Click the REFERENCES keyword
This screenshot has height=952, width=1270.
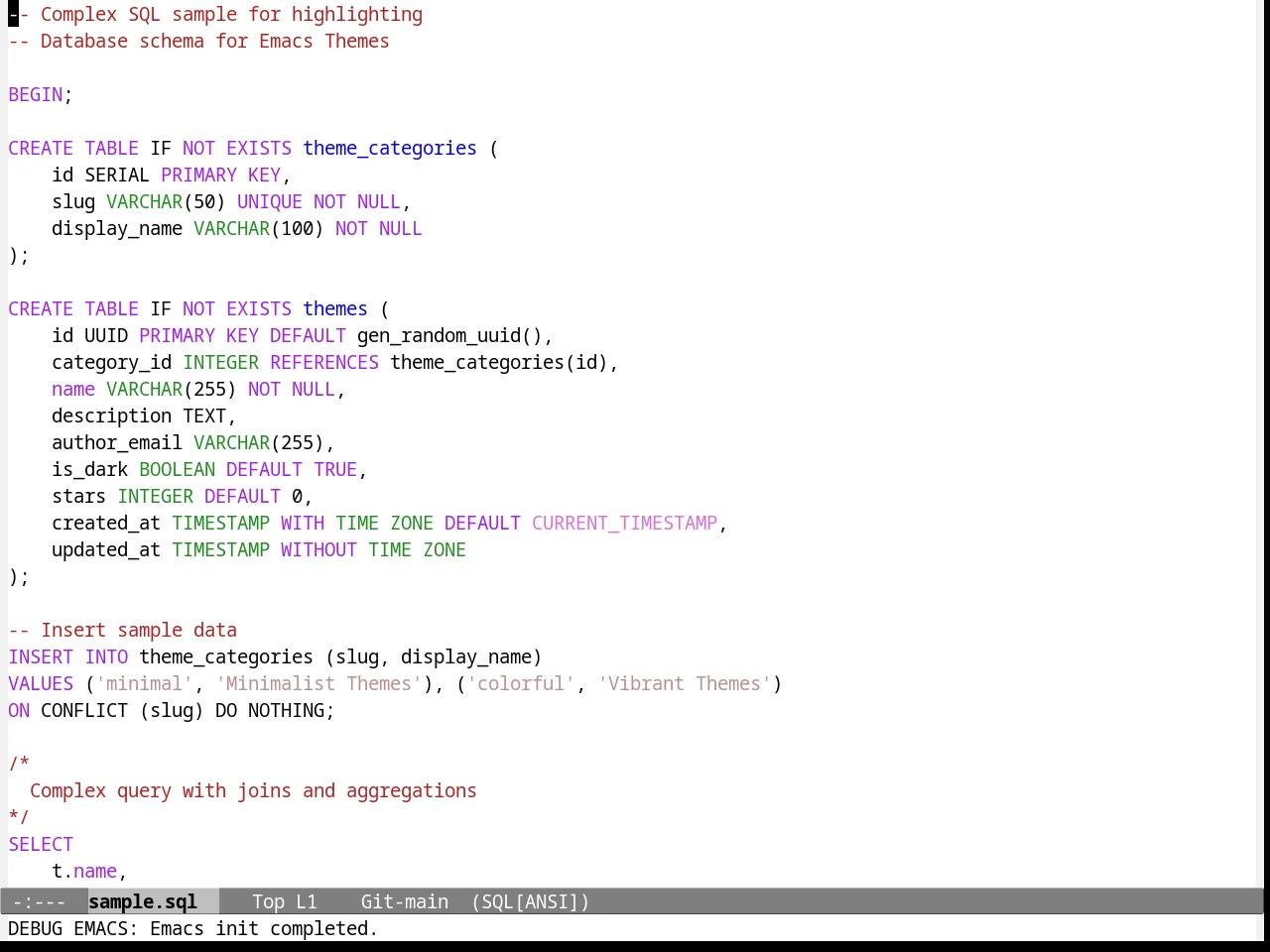pyautogui.click(x=324, y=362)
